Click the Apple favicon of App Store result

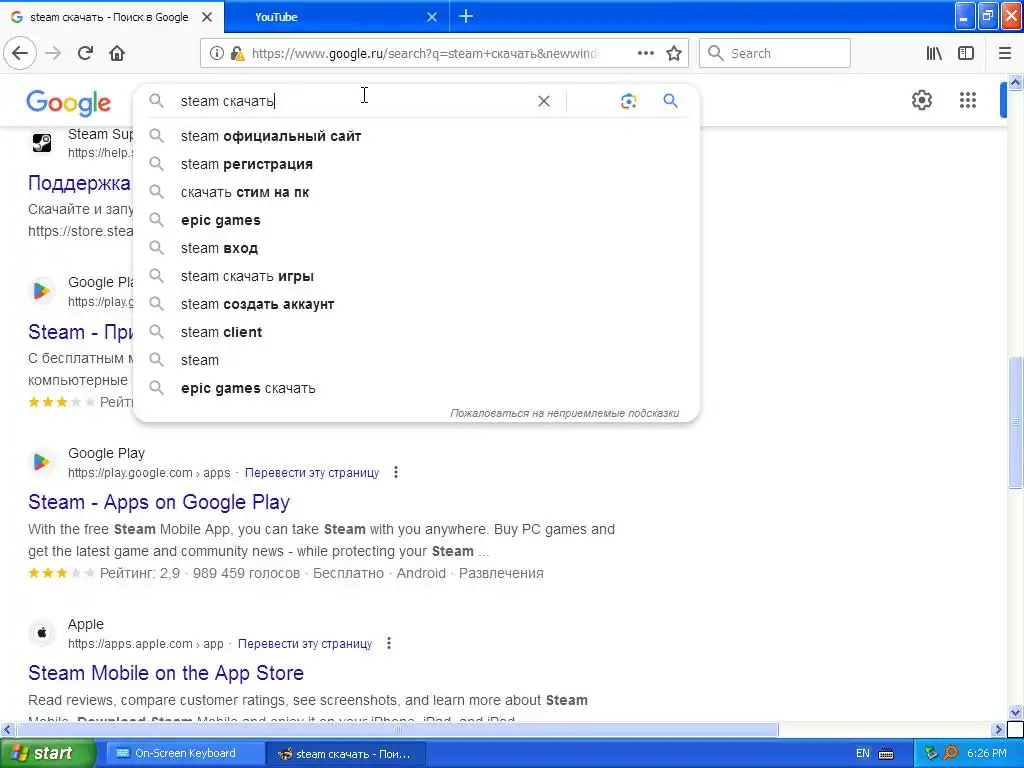tap(41, 633)
